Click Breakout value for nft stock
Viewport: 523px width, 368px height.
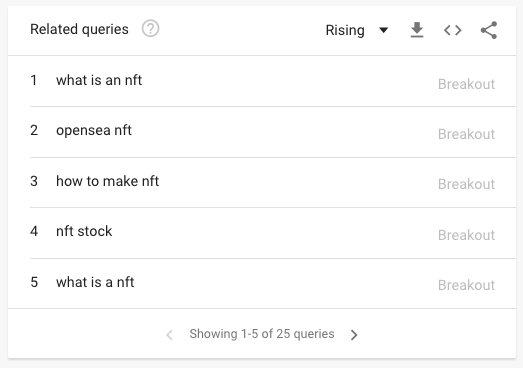tap(466, 235)
